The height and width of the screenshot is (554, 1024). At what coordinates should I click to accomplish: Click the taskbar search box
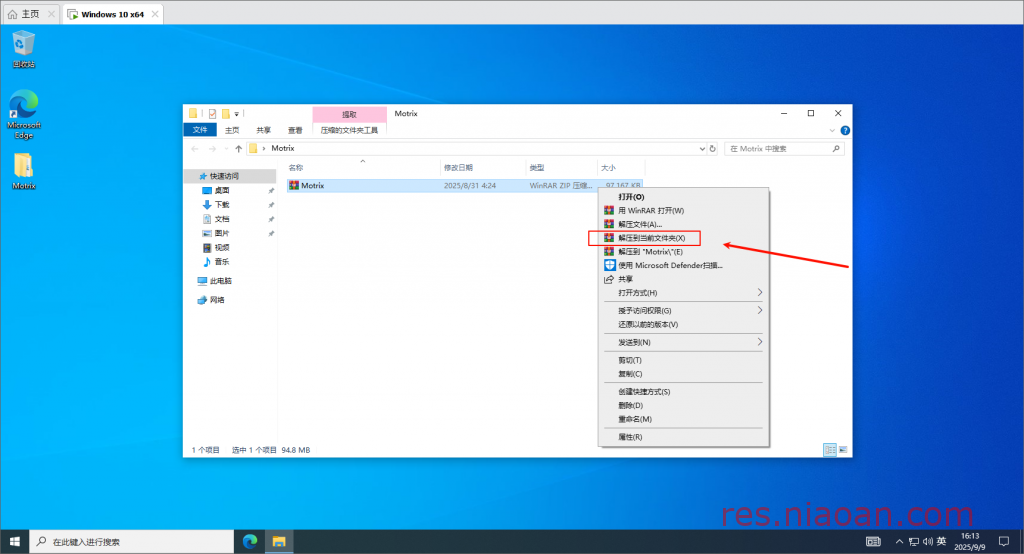tap(132, 542)
